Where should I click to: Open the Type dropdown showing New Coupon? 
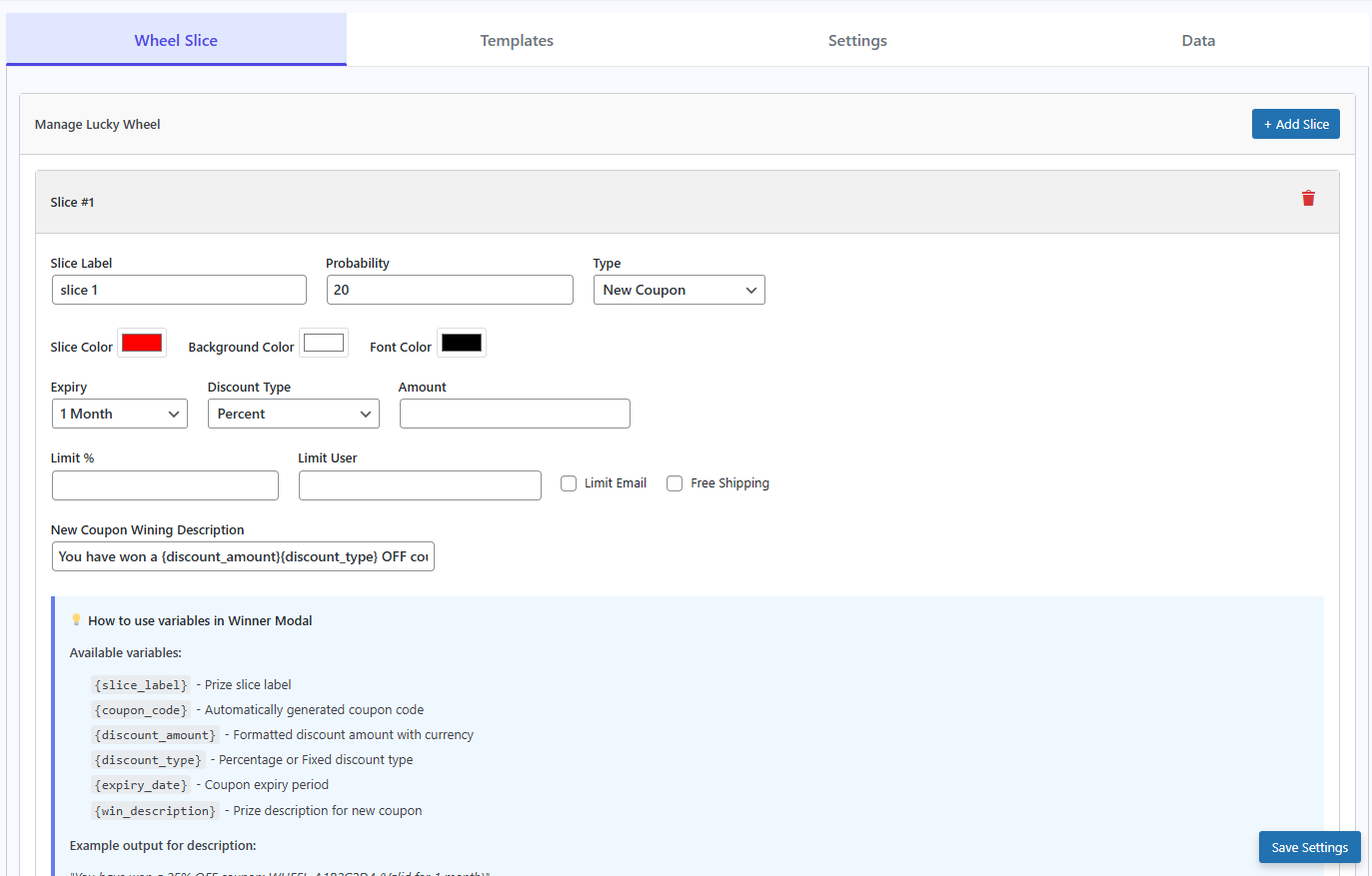click(679, 290)
